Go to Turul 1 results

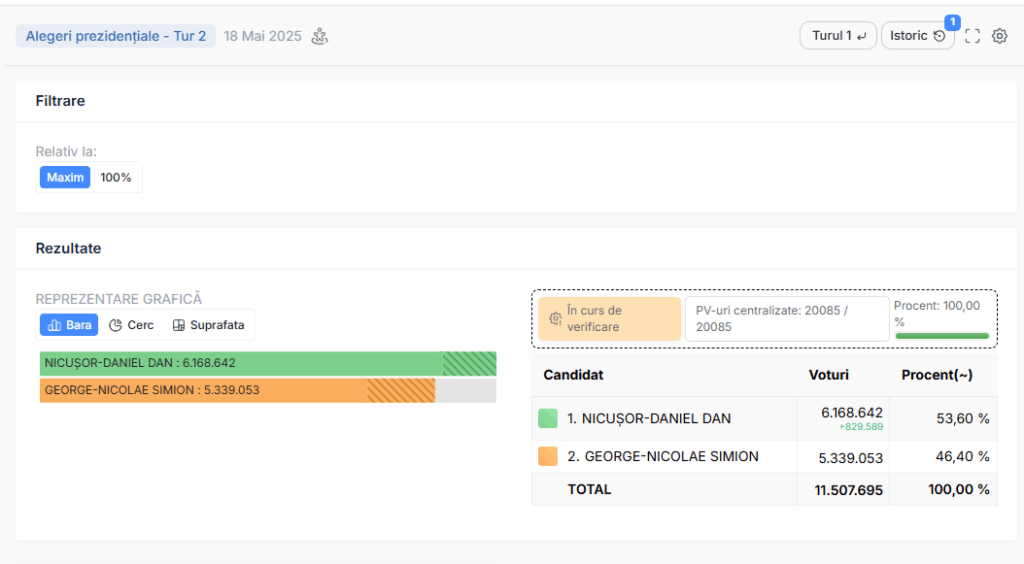(x=838, y=36)
